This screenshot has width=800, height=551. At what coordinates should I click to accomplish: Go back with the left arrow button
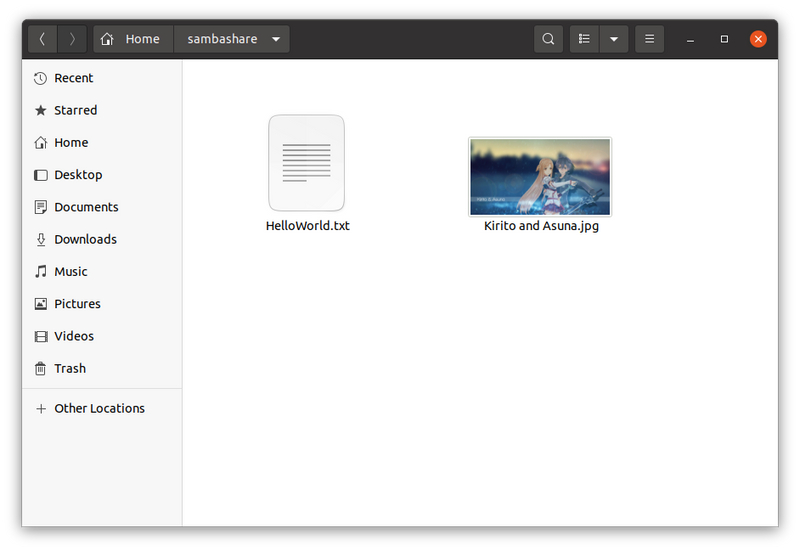click(42, 39)
